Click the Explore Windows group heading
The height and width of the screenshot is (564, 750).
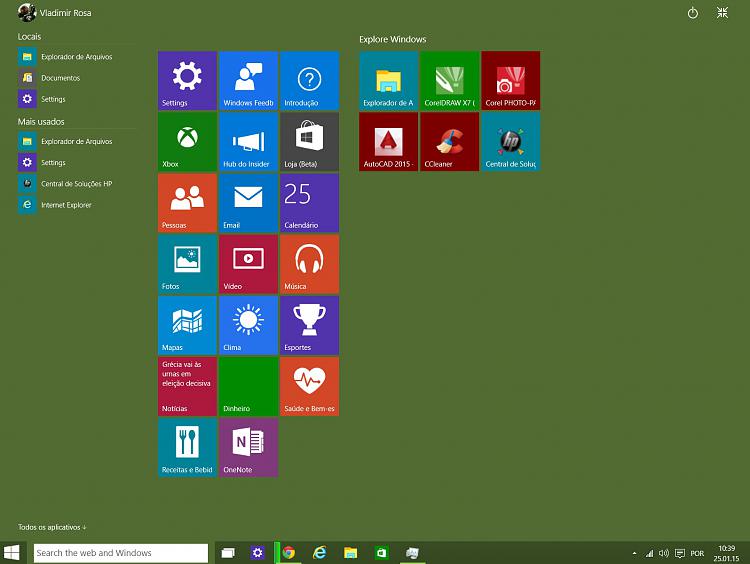tap(393, 39)
